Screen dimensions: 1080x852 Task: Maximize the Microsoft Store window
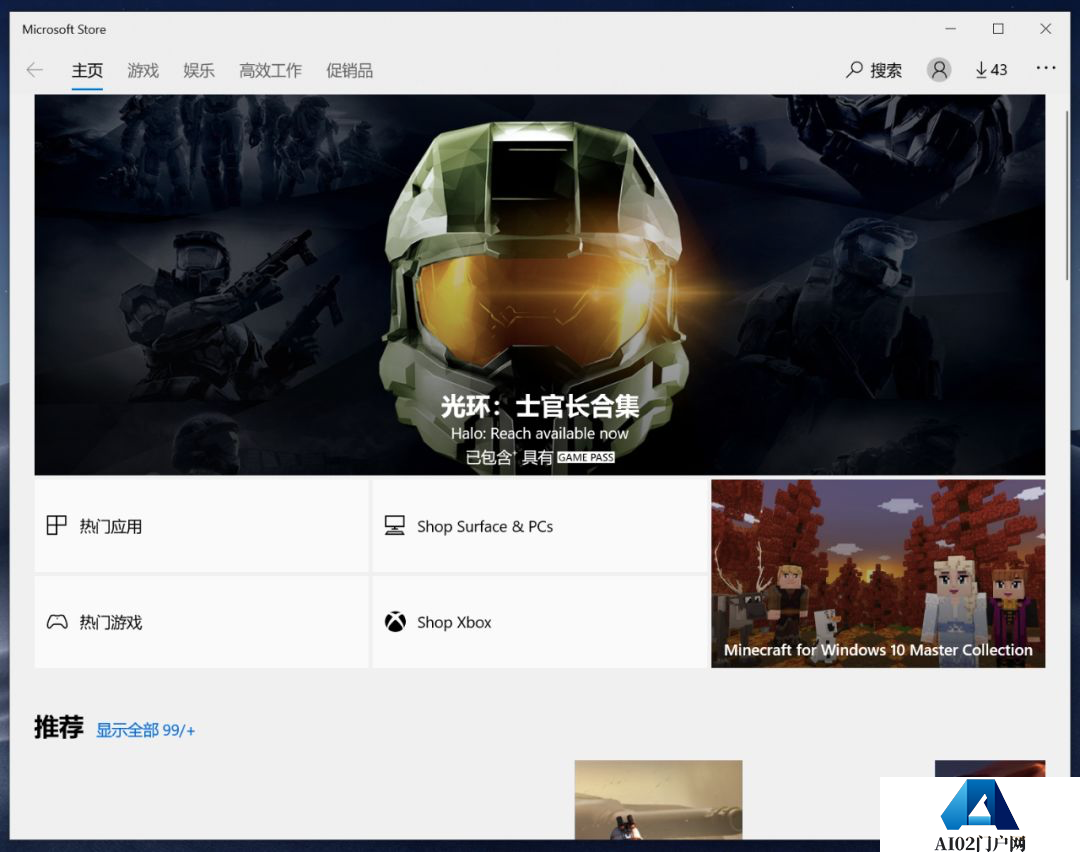coord(998,29)
